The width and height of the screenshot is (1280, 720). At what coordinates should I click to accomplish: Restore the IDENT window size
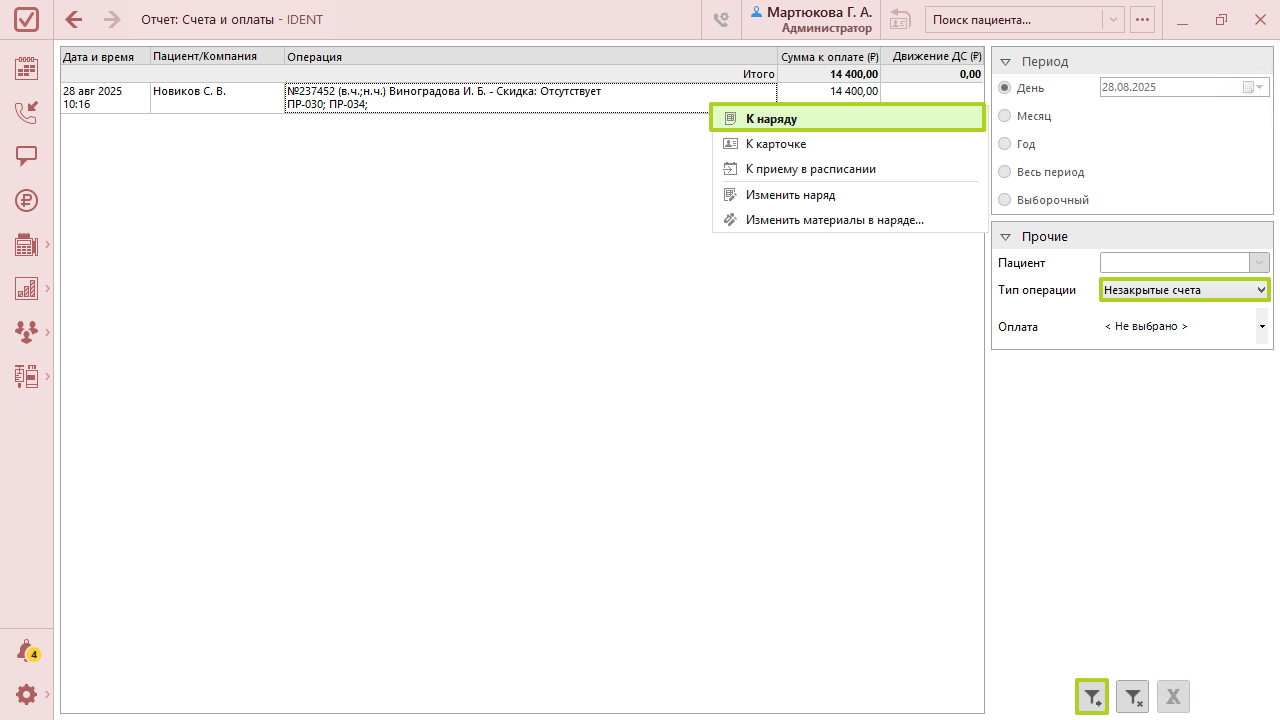coord(1221,20)
